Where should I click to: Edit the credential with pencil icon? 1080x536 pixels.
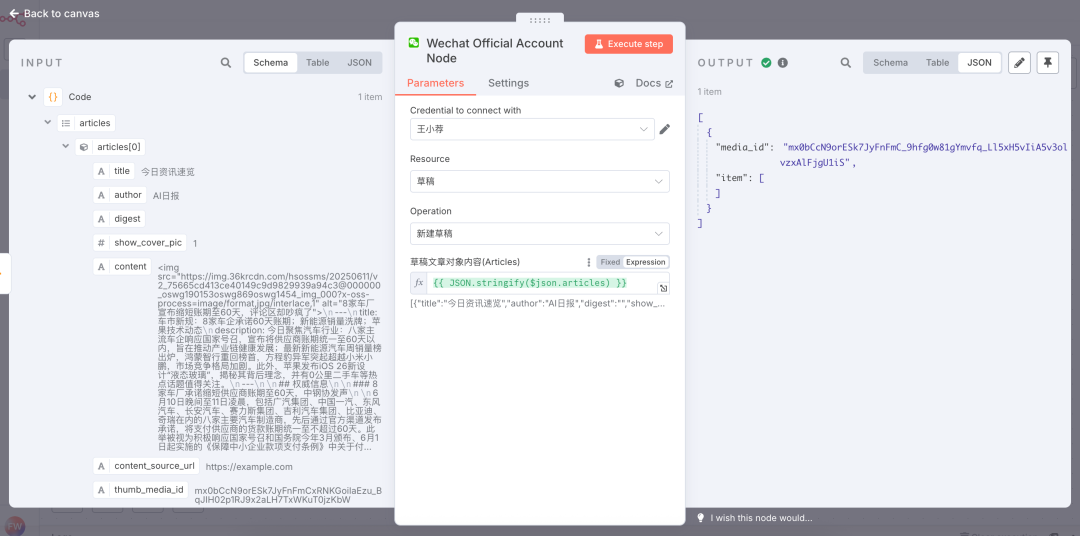(665, 129)
